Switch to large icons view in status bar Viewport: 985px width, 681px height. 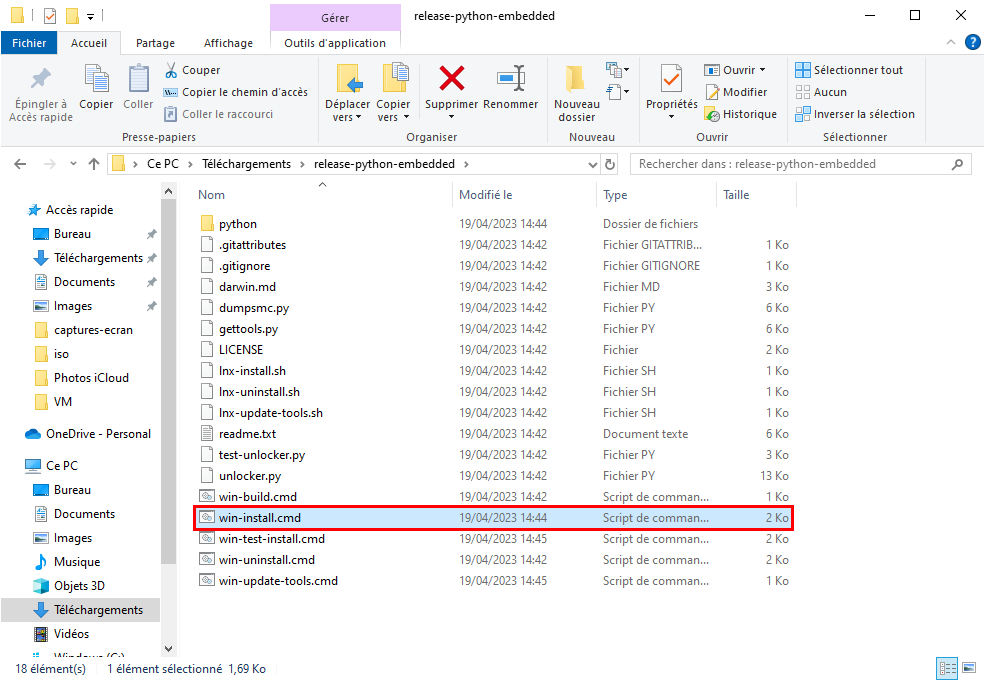pyautogui.click(x=969, y=668)
